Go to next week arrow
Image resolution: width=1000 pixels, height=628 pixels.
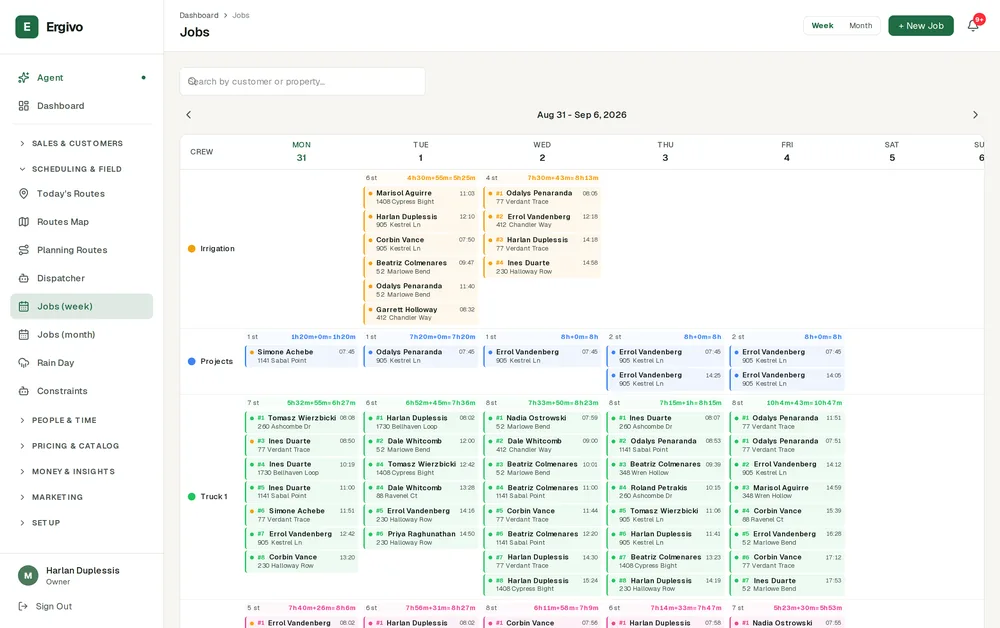click(975, 115)
